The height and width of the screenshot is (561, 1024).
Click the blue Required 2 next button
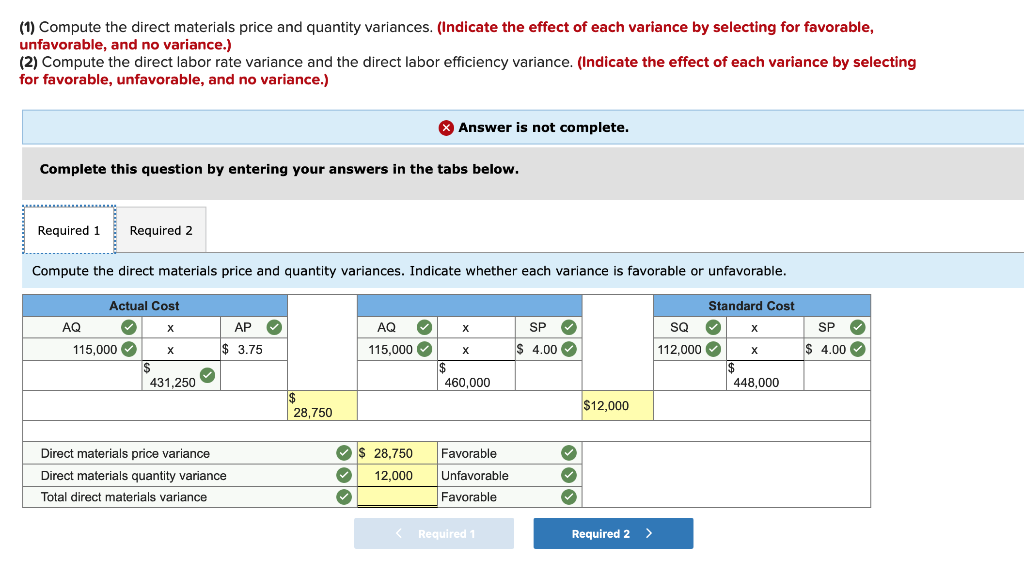click(613, 534)
